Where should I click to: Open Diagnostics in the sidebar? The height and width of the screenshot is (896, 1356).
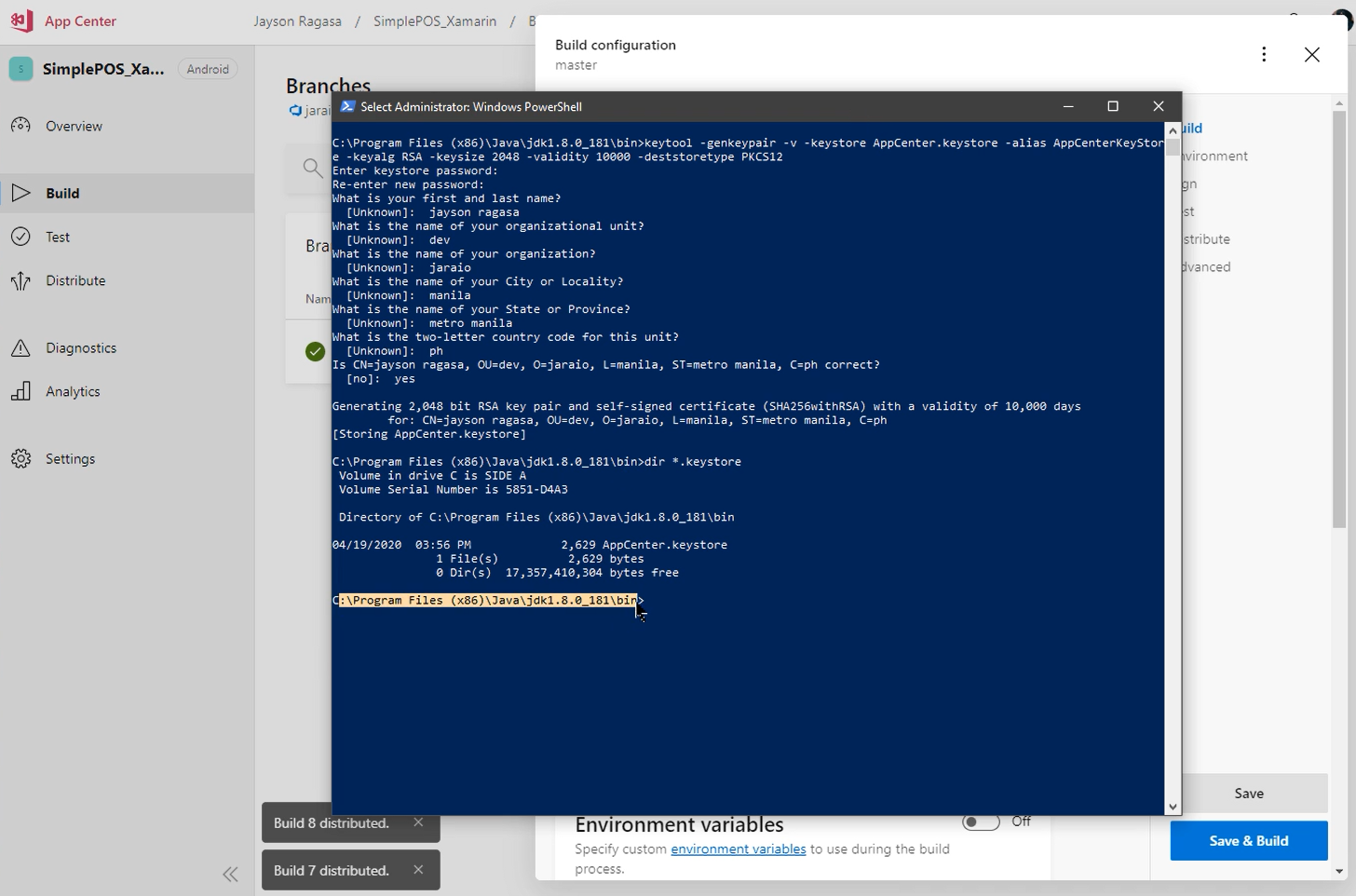click(81, 347)
